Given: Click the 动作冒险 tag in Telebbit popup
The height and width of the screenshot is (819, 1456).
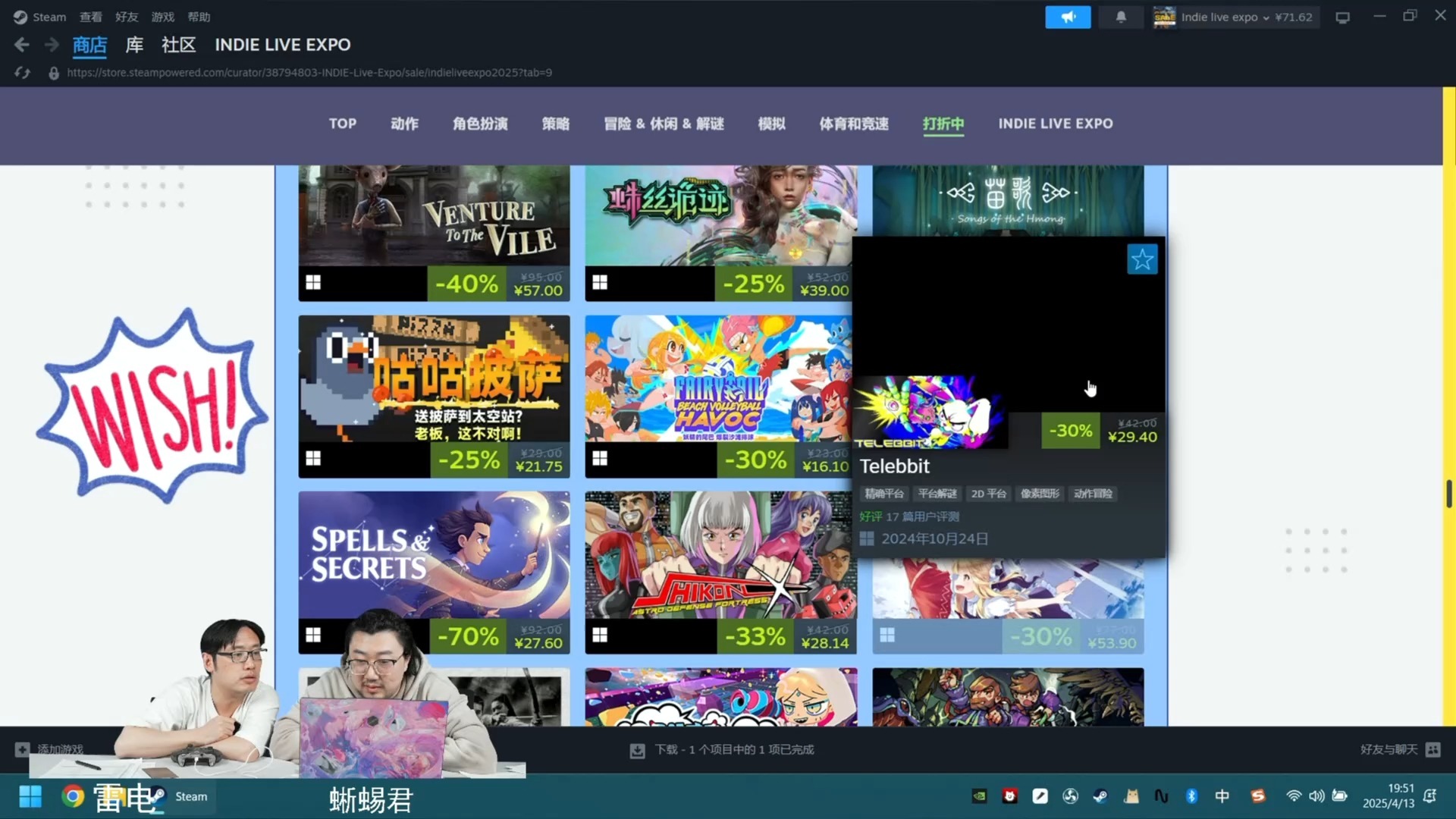Looking at the screenshot, I should (1093, 494).
